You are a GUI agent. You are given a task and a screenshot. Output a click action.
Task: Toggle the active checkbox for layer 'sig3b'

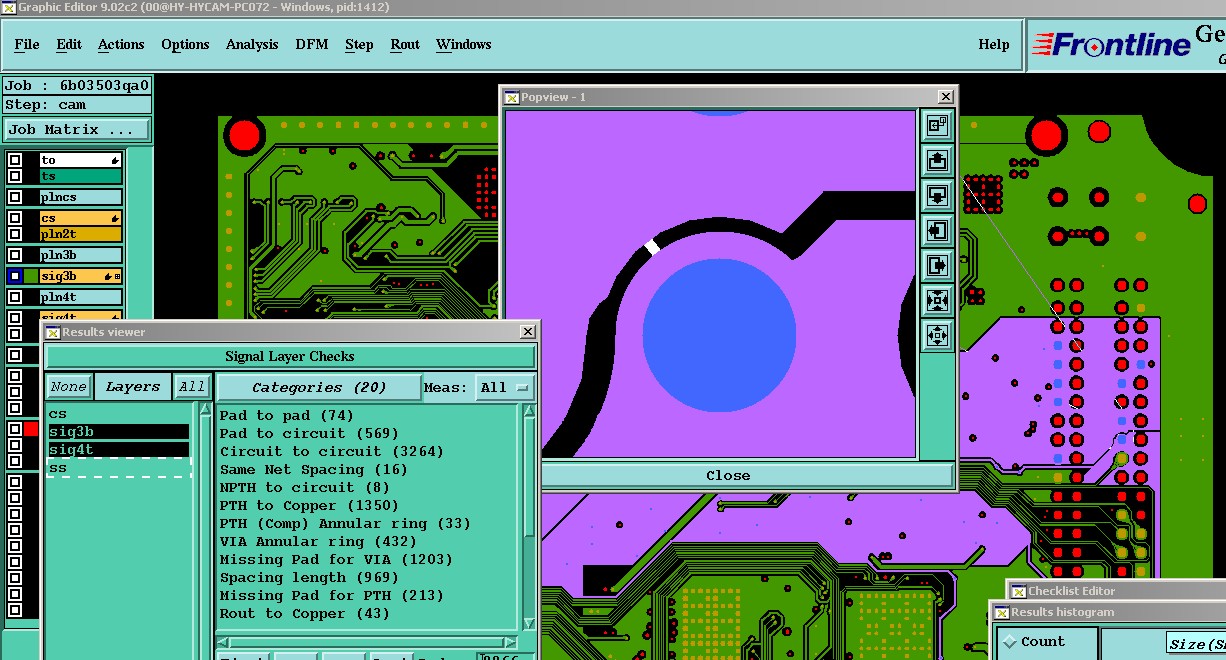[x=15, y=276]
